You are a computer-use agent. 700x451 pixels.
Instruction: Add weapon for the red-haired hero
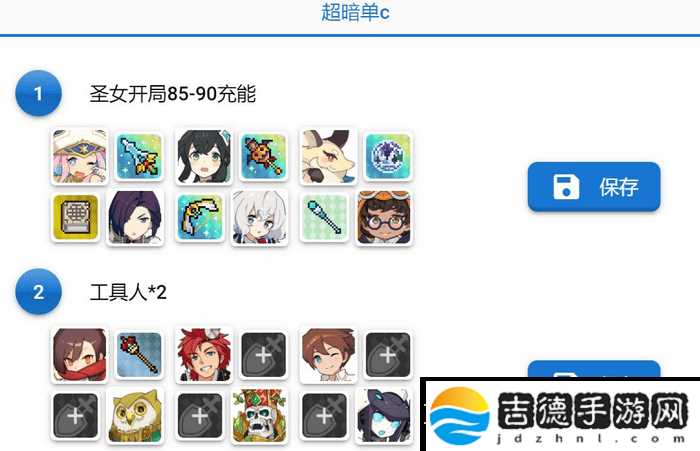[x=263, y=355]
